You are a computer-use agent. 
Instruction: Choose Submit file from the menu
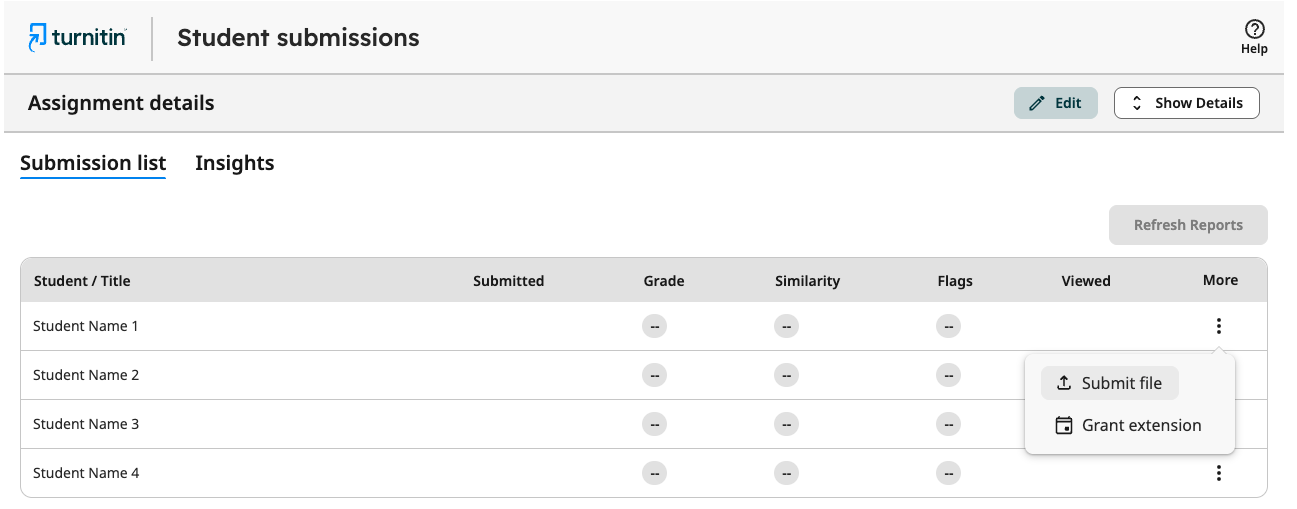tap(1110, 383)
